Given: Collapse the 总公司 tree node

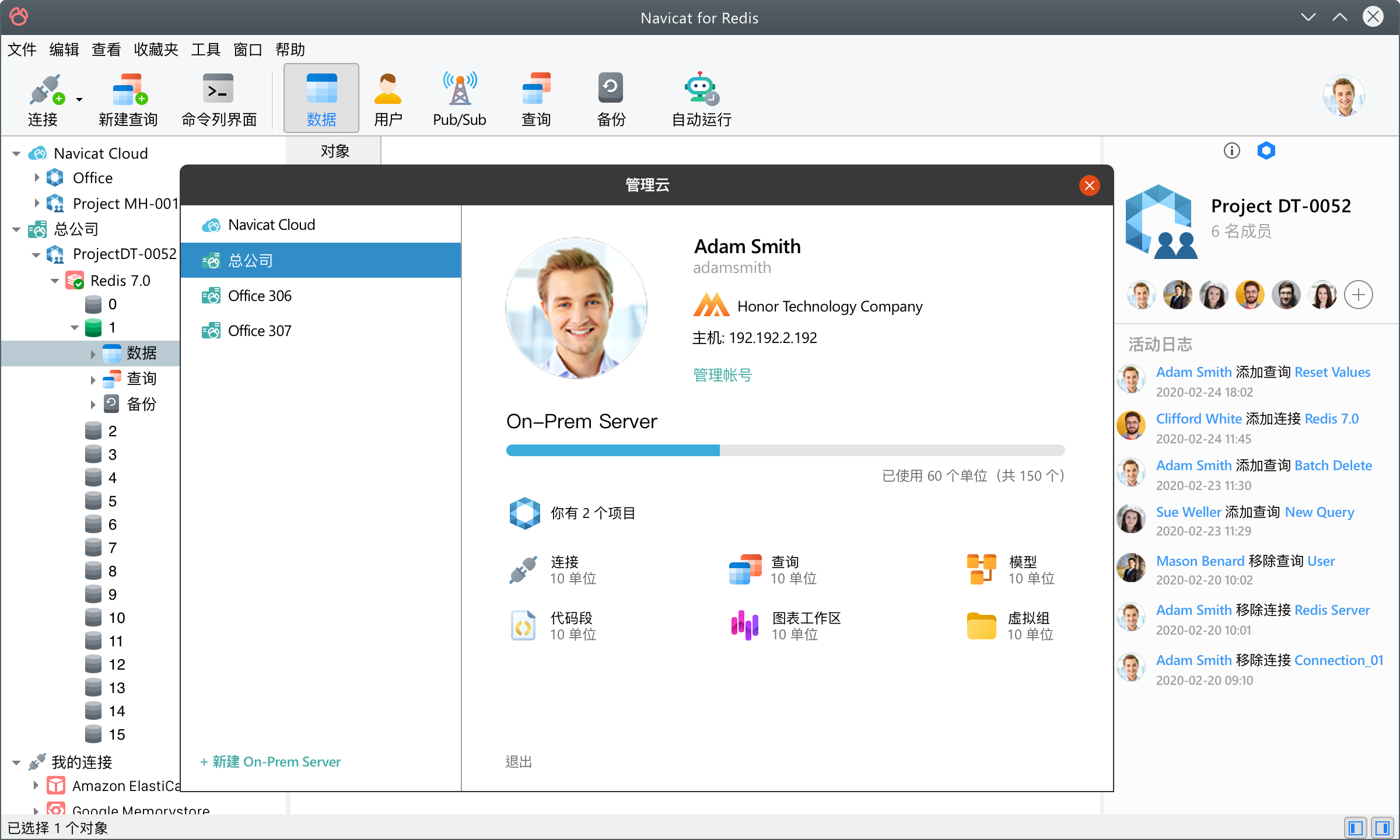Looking at the screenshot, I should coord(16,230).
